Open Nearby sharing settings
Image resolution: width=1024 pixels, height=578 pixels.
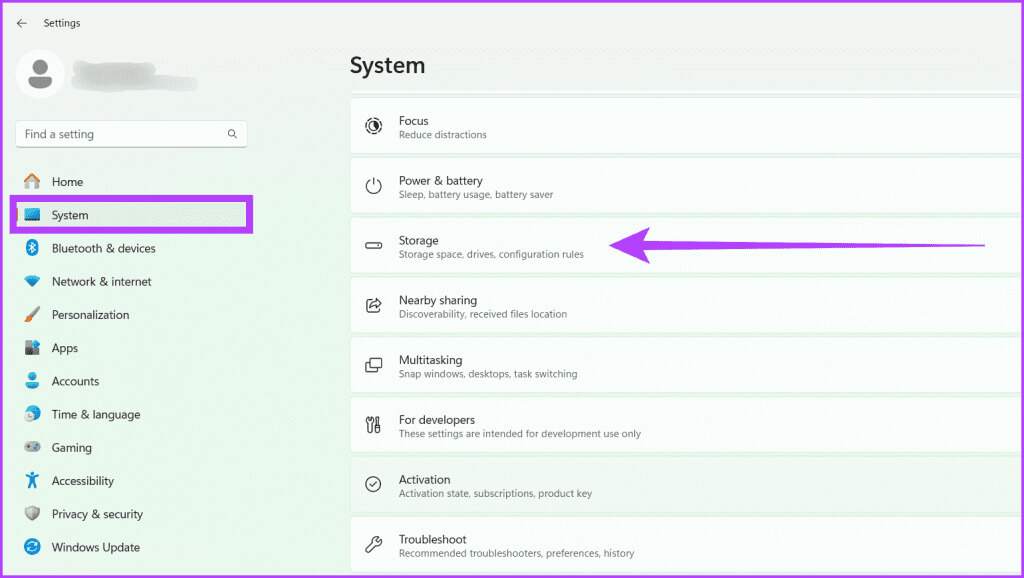[x=686, y=306]
